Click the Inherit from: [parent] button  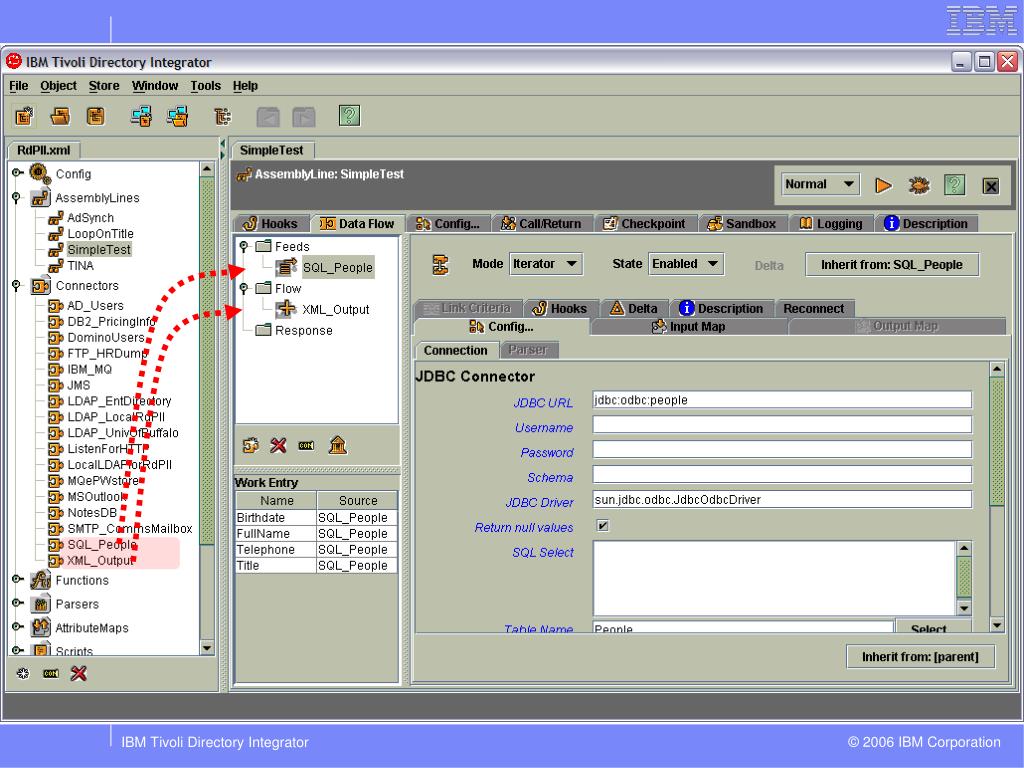(920, 656)
